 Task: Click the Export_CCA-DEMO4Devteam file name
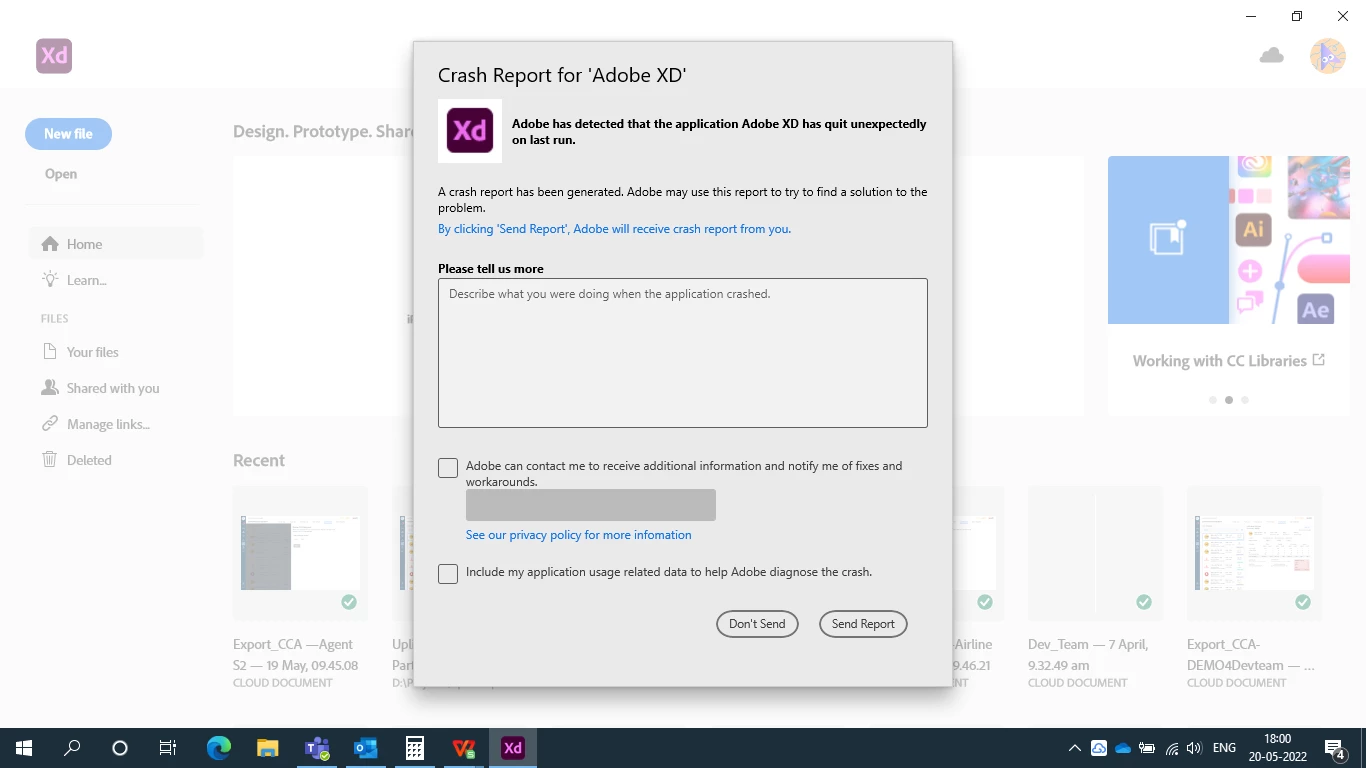pos(1251,655)
